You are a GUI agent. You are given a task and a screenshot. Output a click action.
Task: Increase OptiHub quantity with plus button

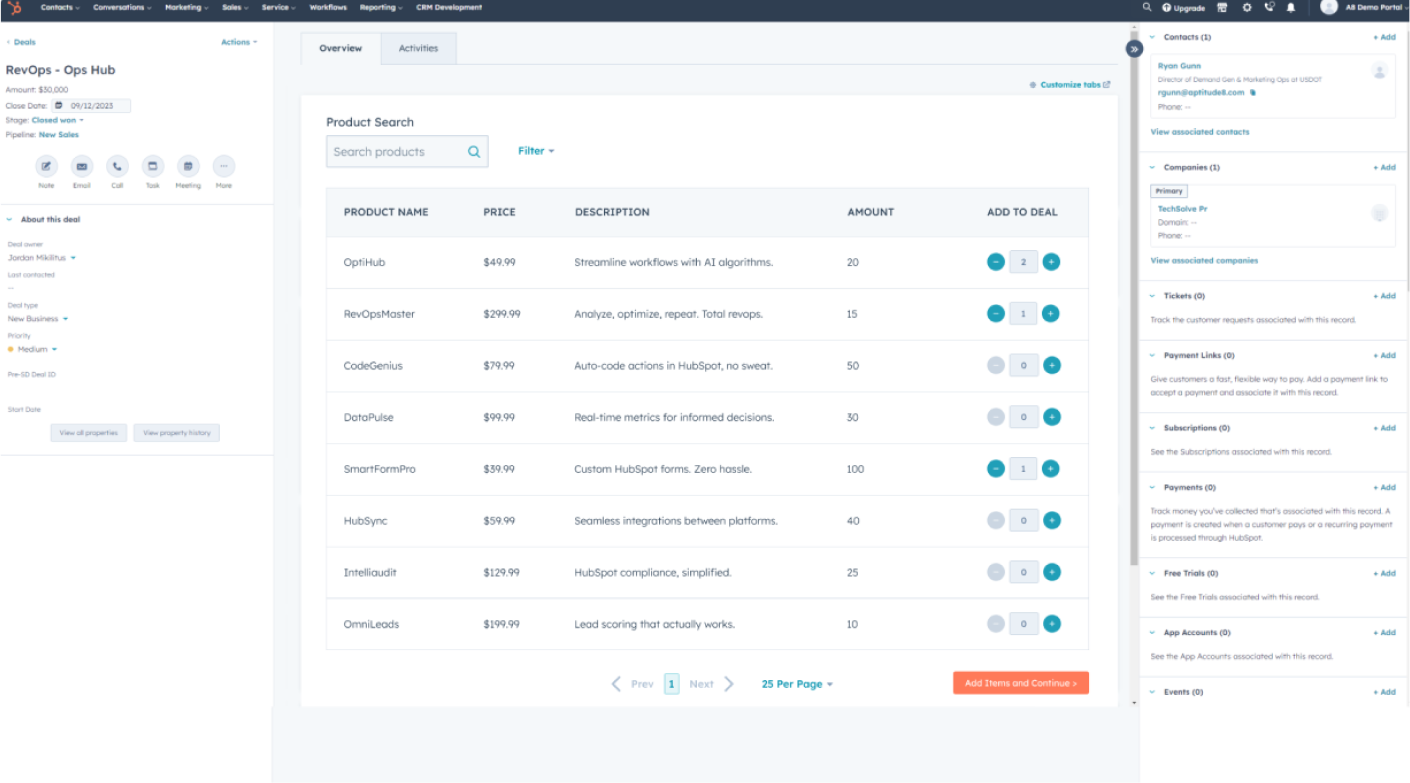point(1051,262)
